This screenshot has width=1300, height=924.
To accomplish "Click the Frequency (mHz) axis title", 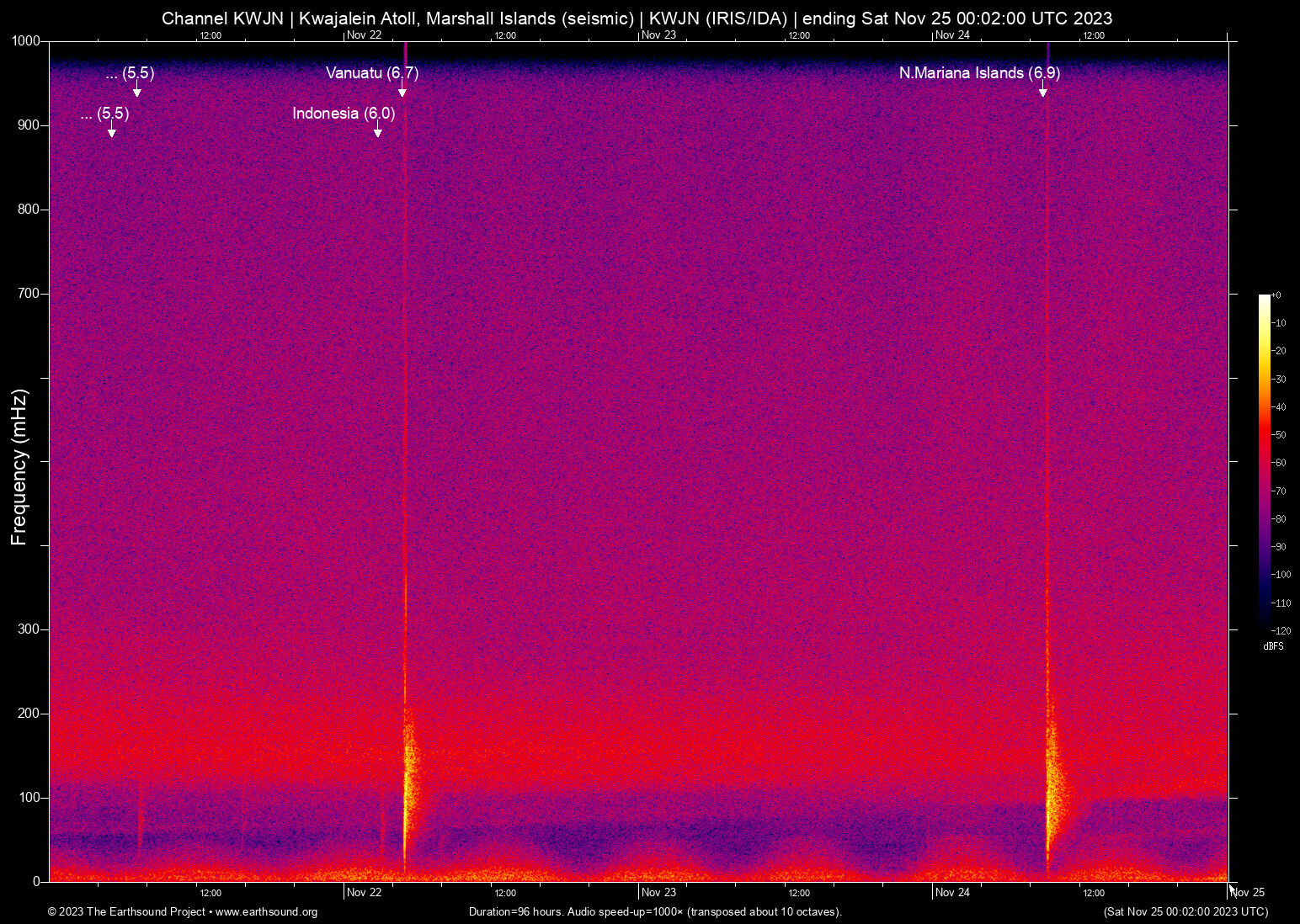I will coord(19,467).
